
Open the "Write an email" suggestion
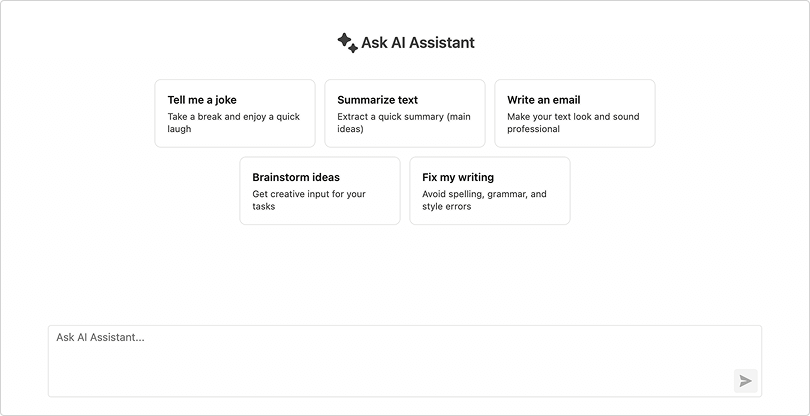click(x=574, y=113)
